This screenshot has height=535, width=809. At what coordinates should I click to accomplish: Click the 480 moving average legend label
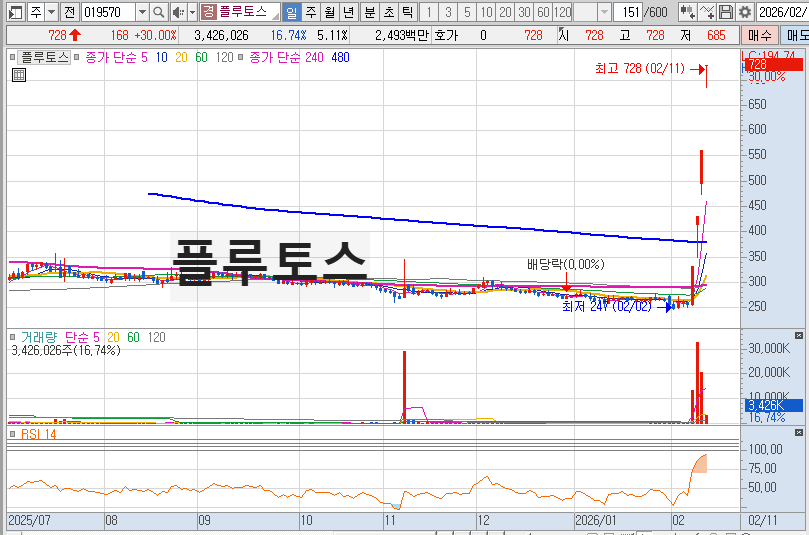[341, 57]
